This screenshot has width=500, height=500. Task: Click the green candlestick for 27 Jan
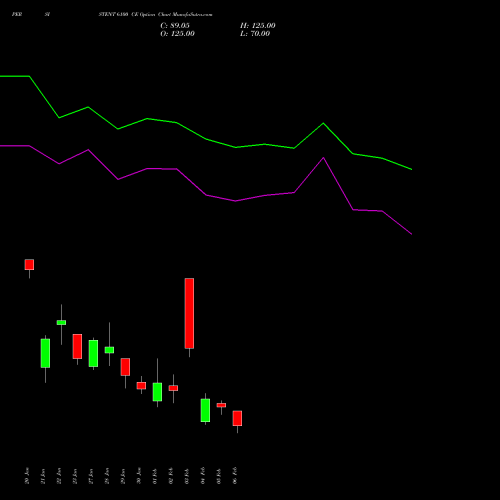coord(93,353)
